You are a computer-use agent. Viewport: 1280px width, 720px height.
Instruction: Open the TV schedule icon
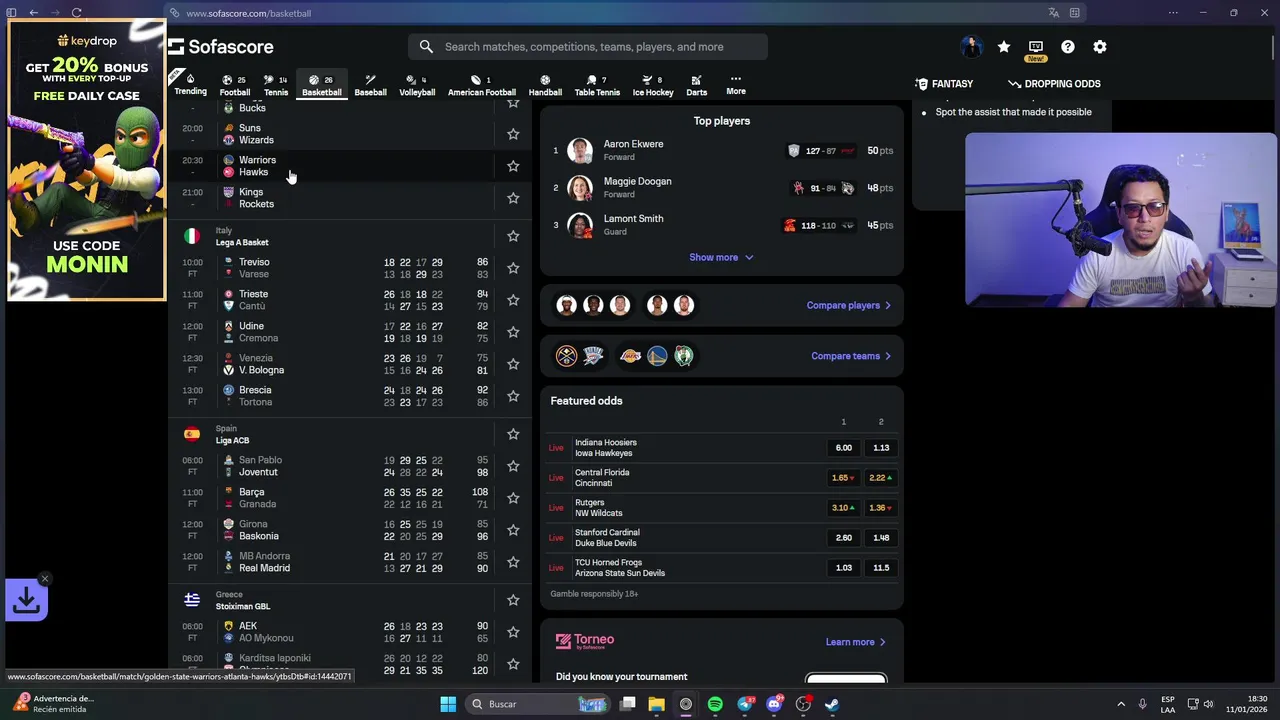1036,47
